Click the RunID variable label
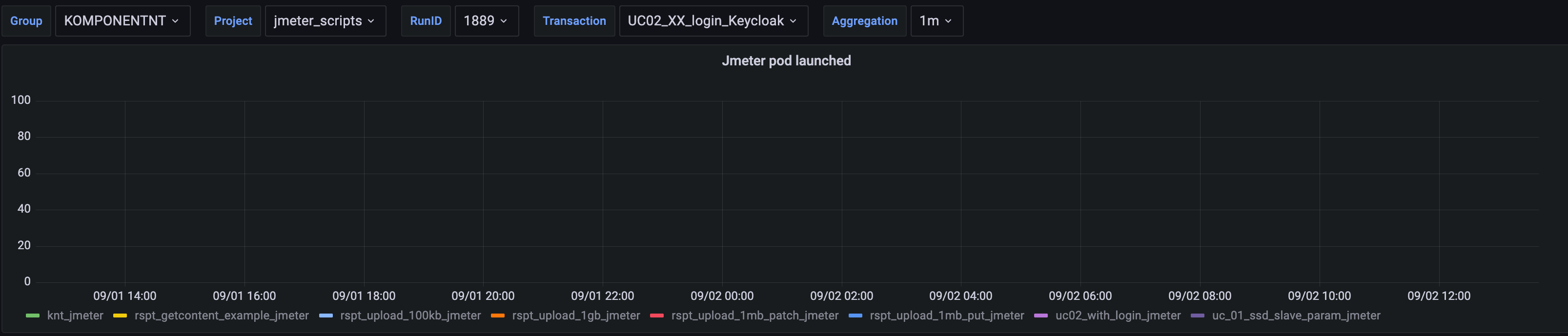The height and width of the screenshot is (336, 1568). point(426,21)
